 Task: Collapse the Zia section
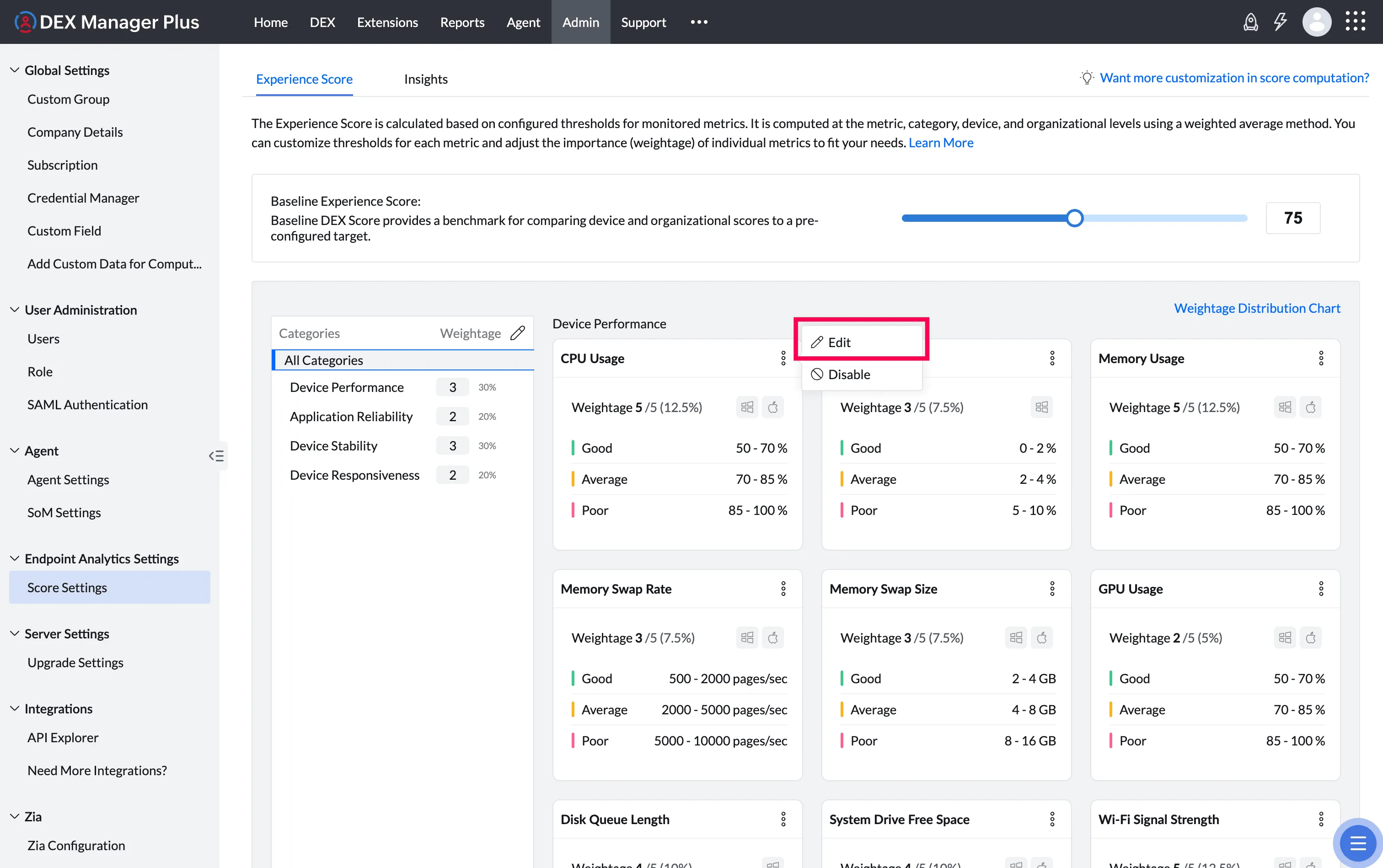tap(15, 816)
